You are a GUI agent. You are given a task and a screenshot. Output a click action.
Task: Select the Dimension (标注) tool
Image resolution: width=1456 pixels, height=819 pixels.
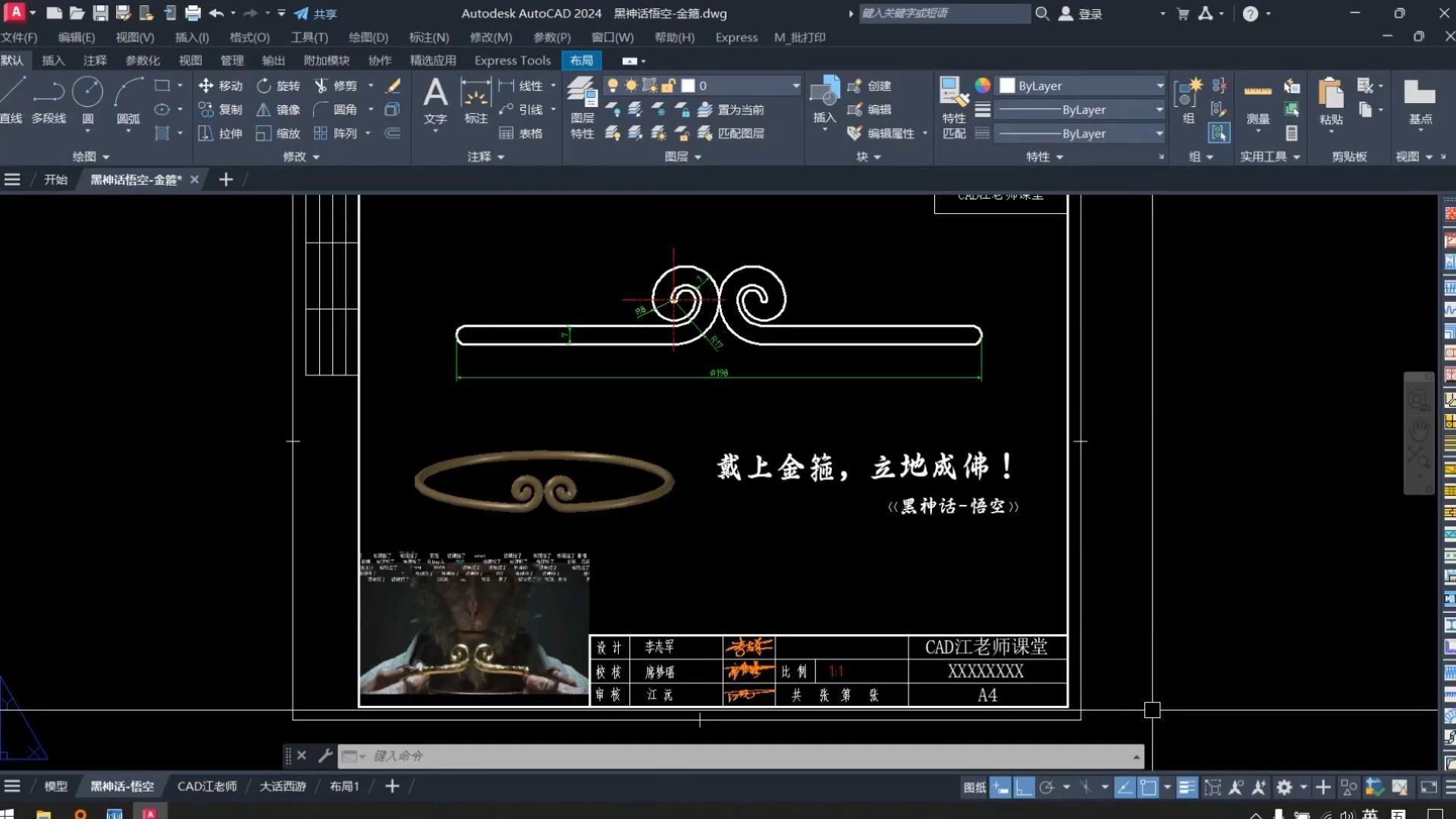point(476,101)
